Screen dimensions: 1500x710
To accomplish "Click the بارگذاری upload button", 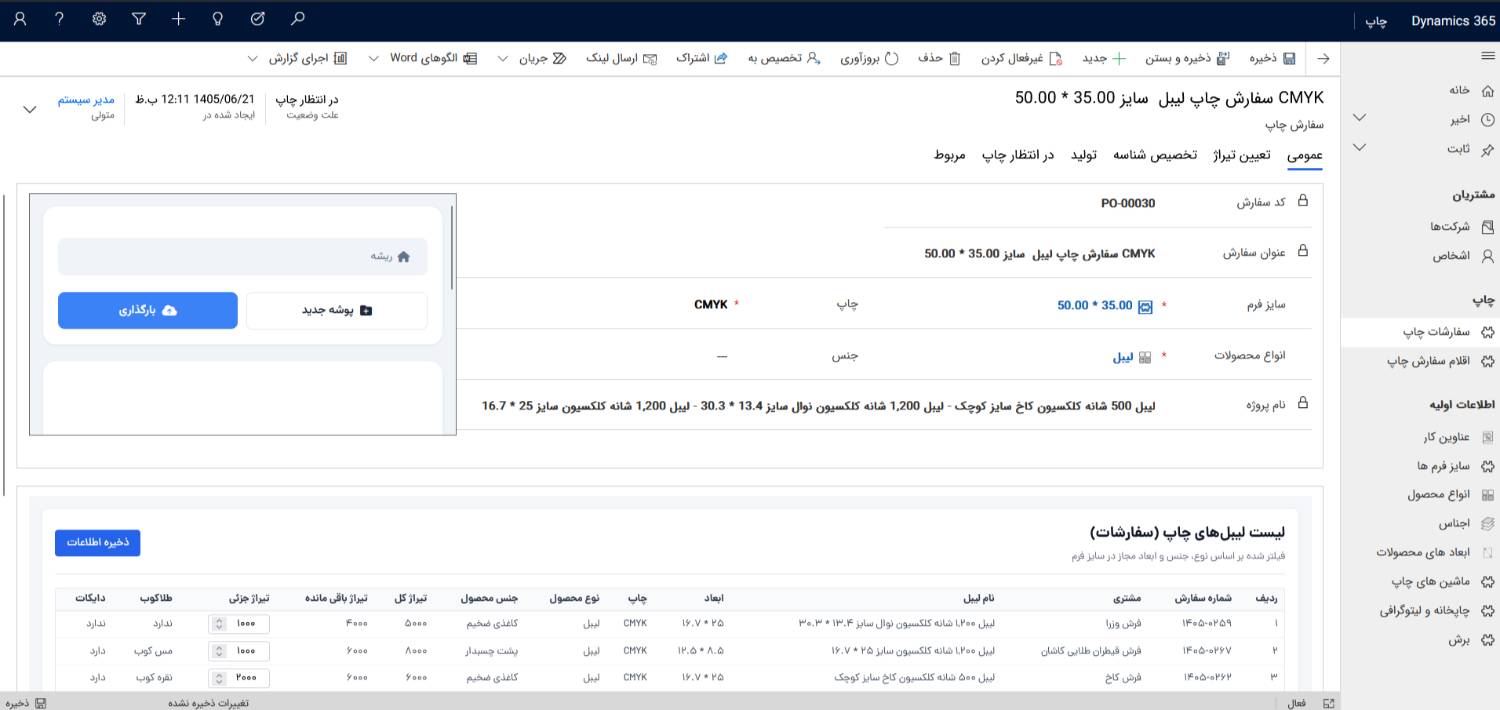I will click(148, 310).
